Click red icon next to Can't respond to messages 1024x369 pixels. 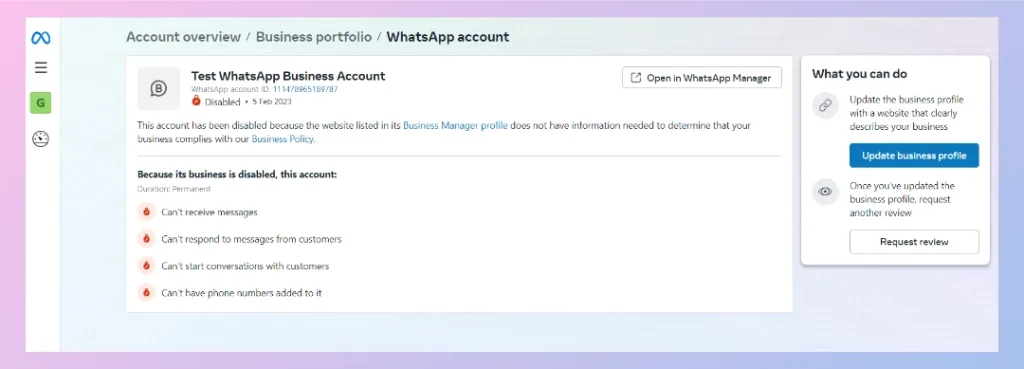(146, 239)
